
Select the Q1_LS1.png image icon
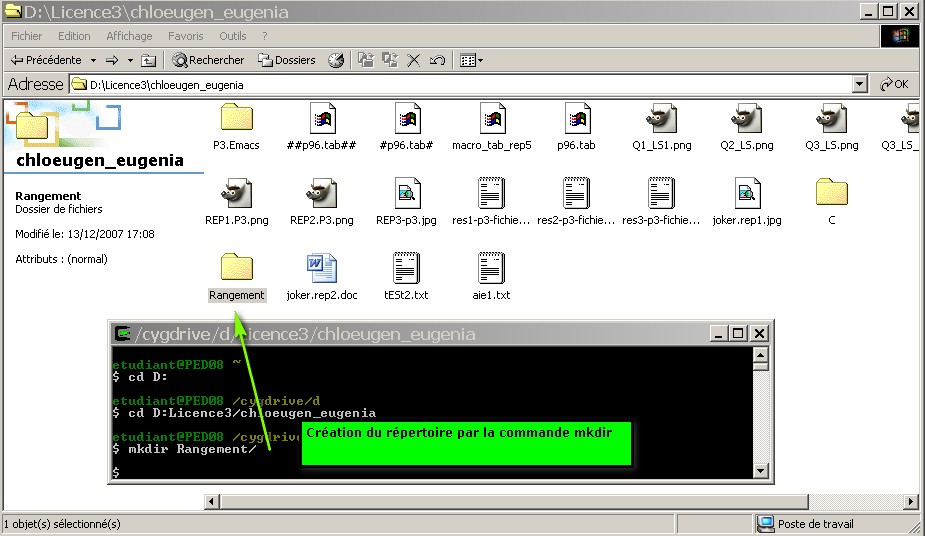[x=661, y=117]
